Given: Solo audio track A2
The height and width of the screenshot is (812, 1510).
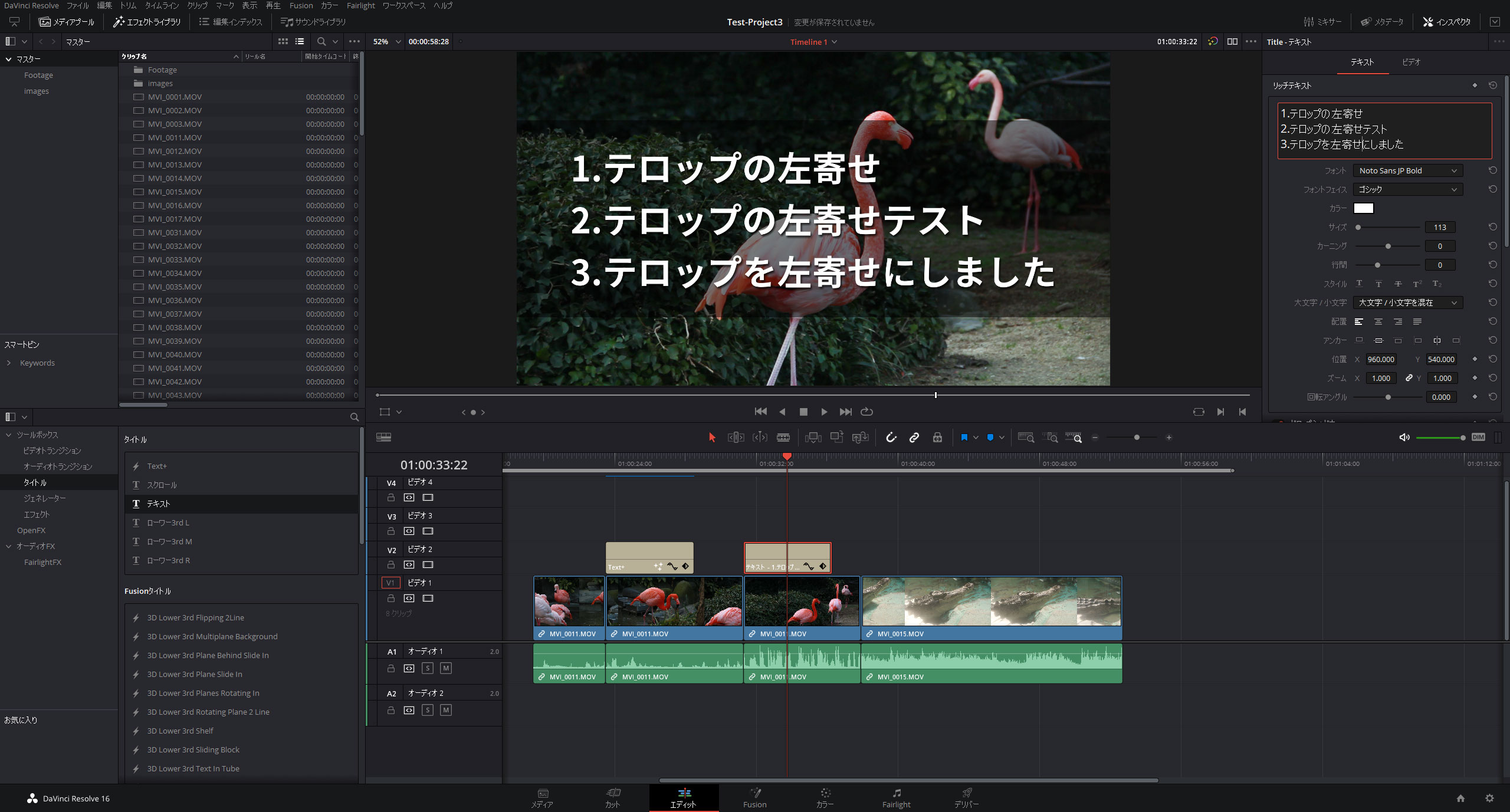Looking at the screenshot, I should (428, 710).
